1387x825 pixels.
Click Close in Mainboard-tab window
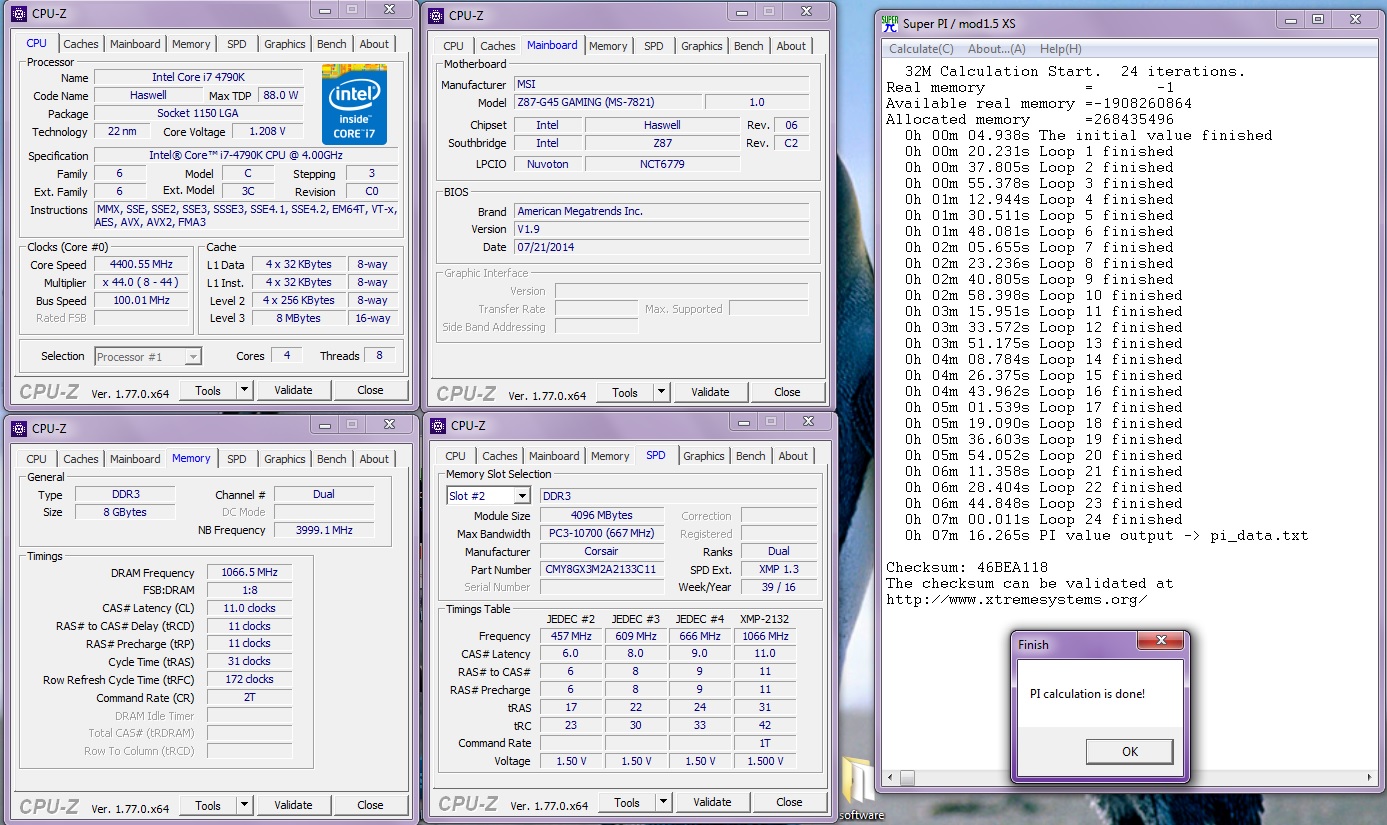[x=787, y=393]
